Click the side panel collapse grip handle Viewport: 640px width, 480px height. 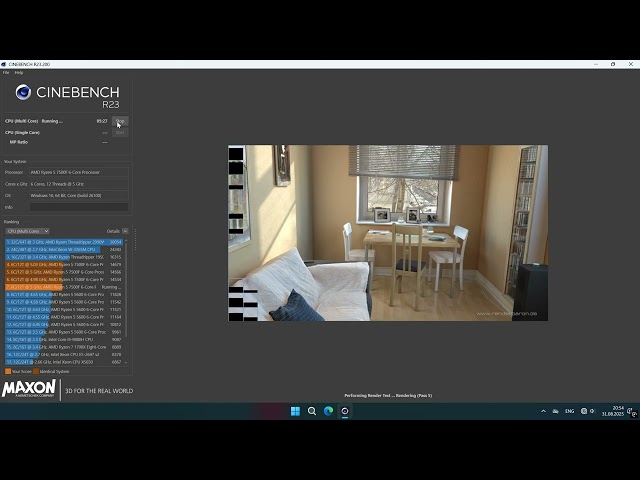pyautogui.click(x=136, y=240)
